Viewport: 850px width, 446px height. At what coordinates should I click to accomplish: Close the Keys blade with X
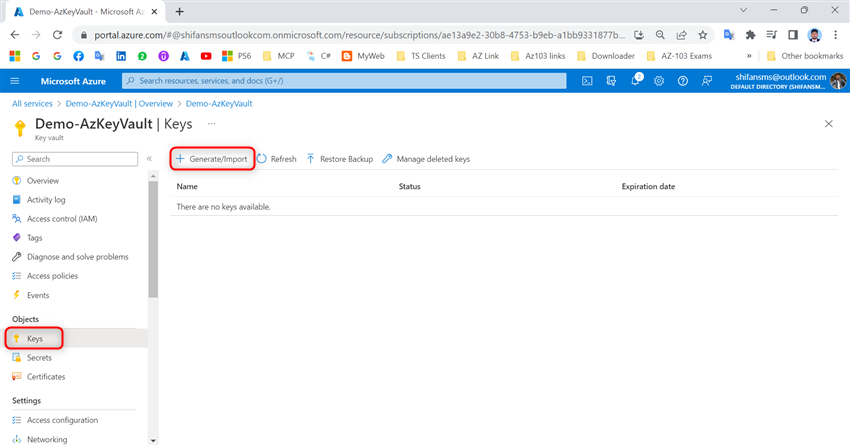828,124
